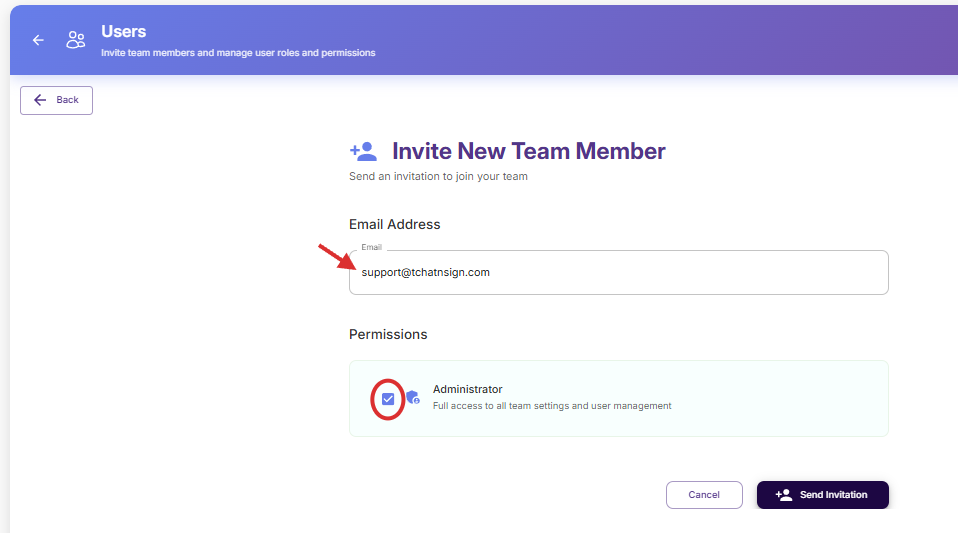Uncheck the Administrator permission checkbox
Screen dimensions: 958x533
coord(388,399)
